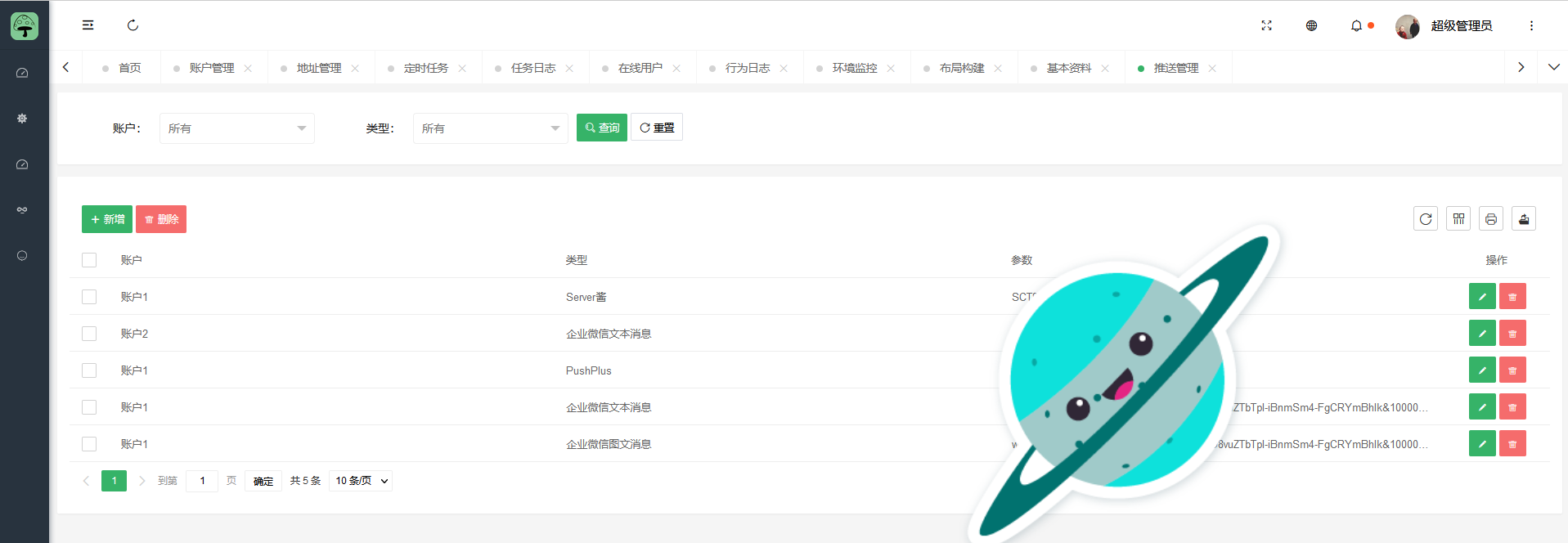Open the column filter grid icon

click(x=1458, y=218)
